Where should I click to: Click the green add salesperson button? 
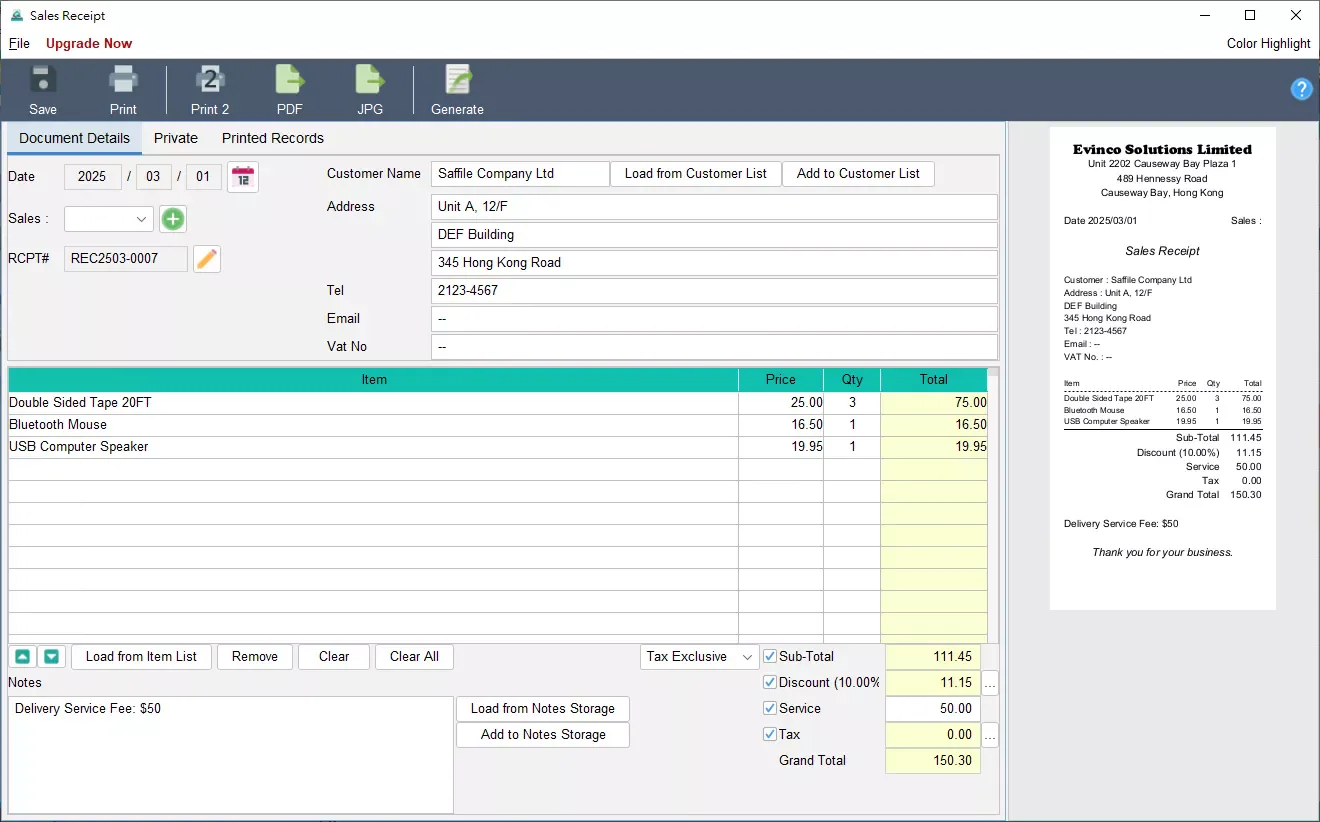(x=173, y=219)
